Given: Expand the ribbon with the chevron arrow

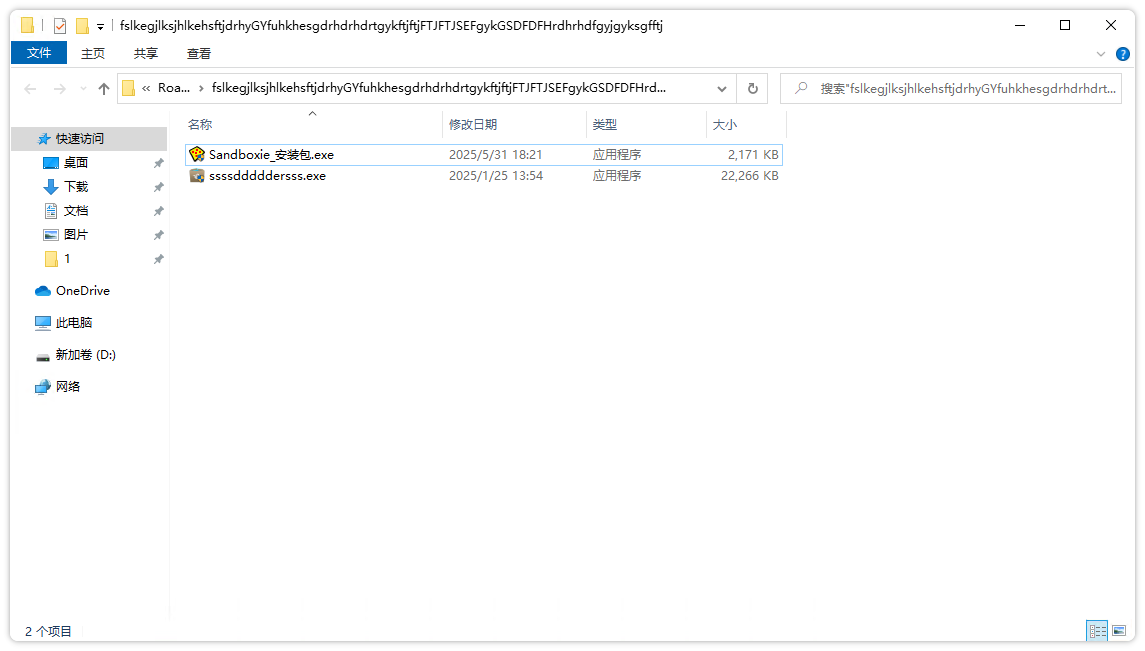Looking at the screenshot, I should point(1102,54).
